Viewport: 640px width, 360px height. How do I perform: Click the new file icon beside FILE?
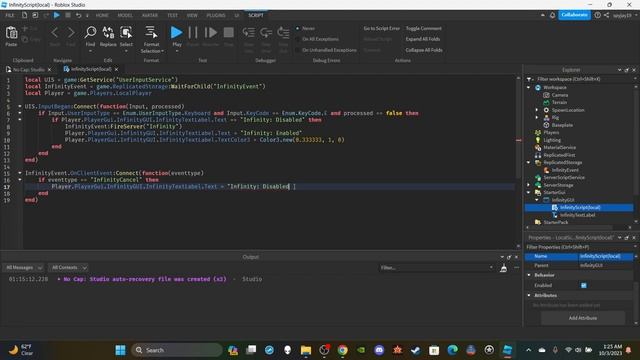[24, 15]
